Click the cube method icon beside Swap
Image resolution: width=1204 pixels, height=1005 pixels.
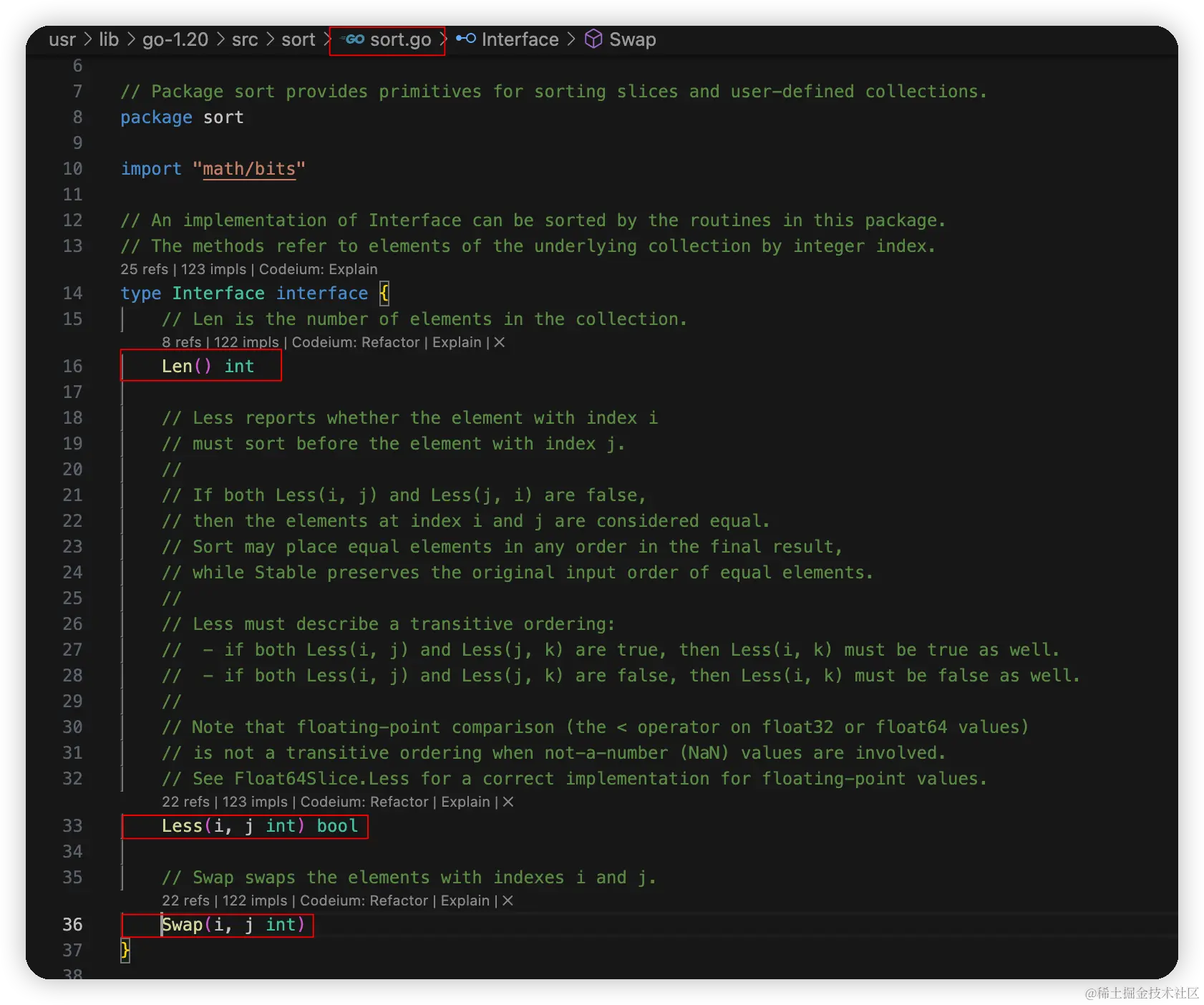[x=593, y=39]
